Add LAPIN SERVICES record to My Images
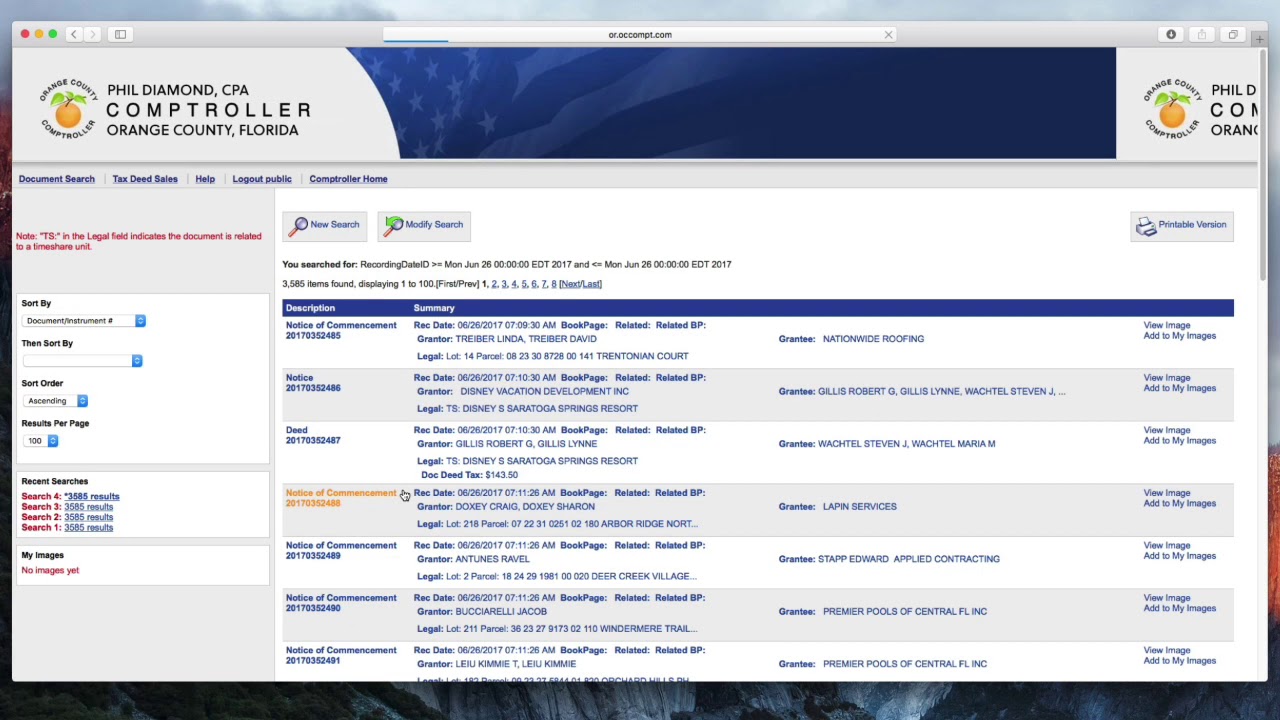This screenshot has width=1280, height=720. [x=1180, y=504]
